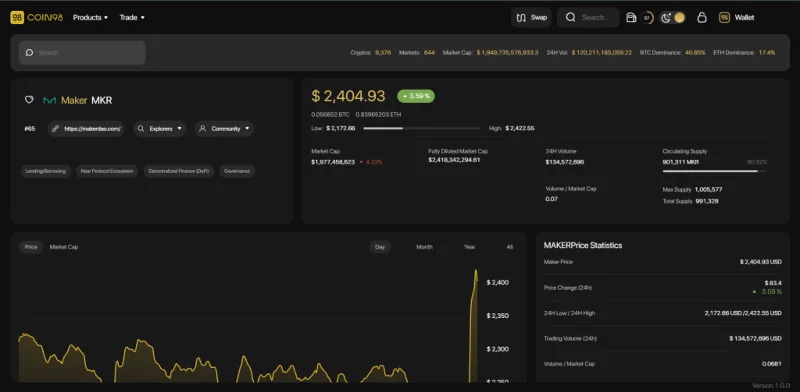This screenshot has width=800, height=392.
Task: Select the Decentralized Finance (DeFi) tag
Action: pos(179,171)
